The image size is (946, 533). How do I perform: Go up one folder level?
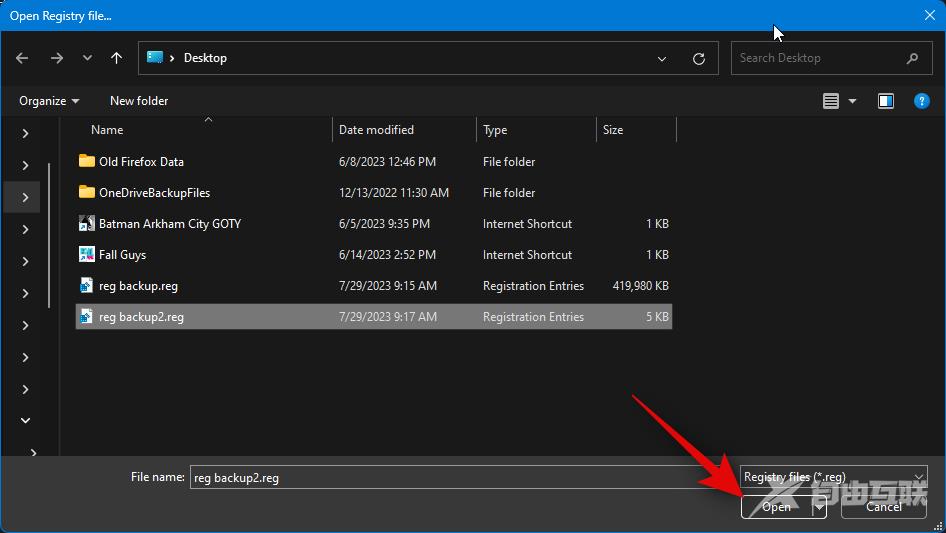116,58
